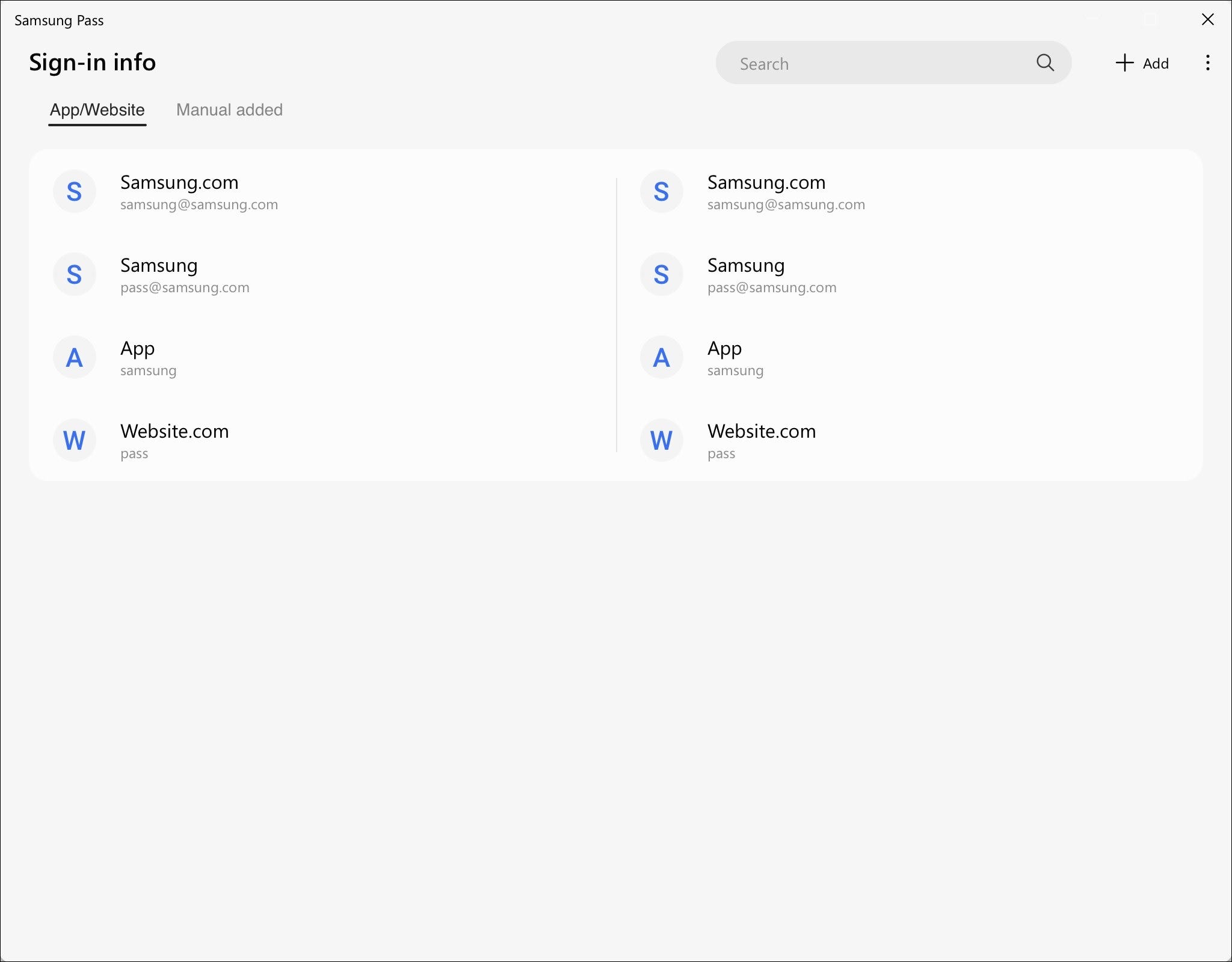
Task: Click the W avatar of left Website.com entry
Action: tap(74, 441)
